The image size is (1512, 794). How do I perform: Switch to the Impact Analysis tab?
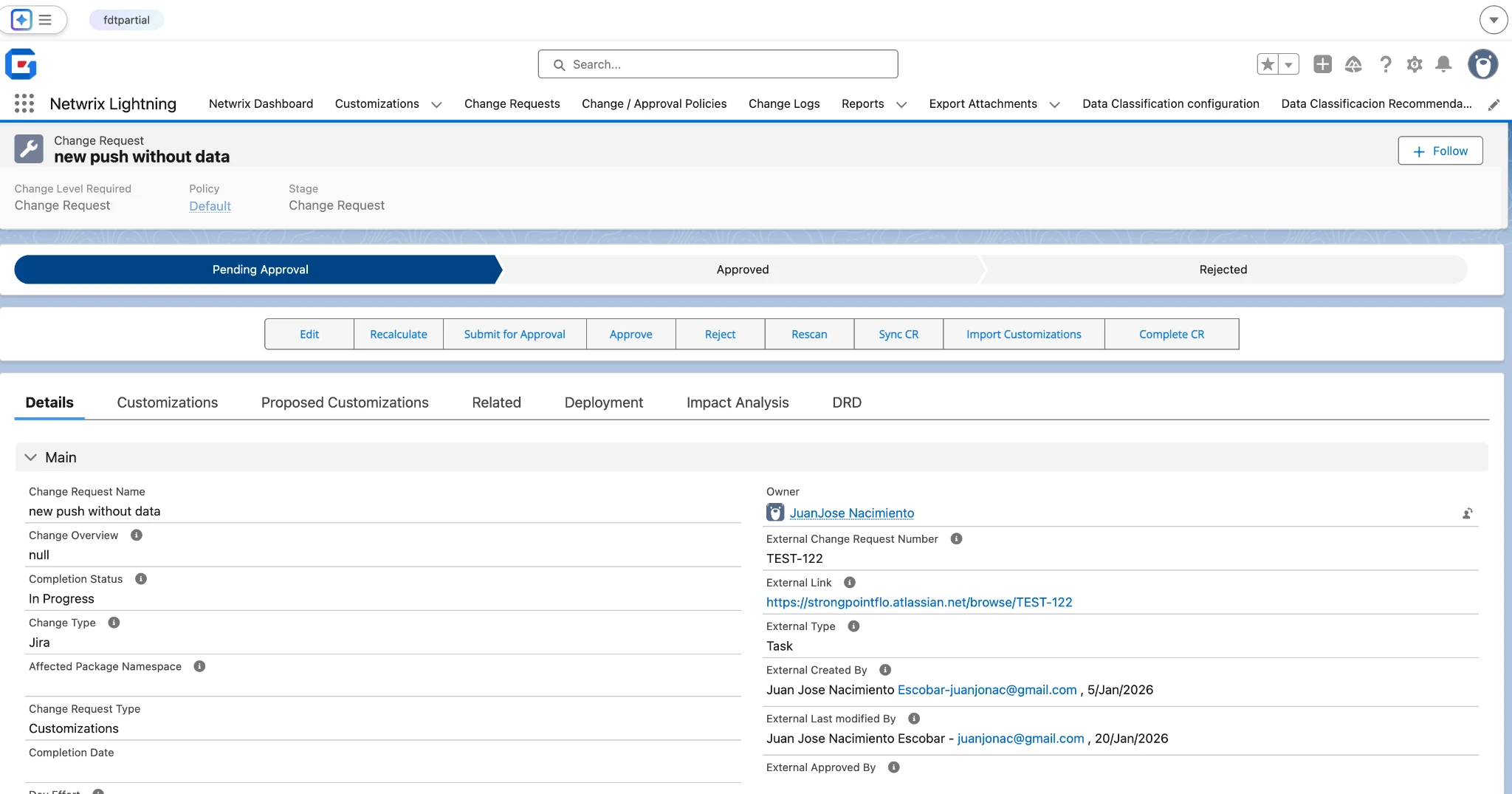click(x=738, y=403)
